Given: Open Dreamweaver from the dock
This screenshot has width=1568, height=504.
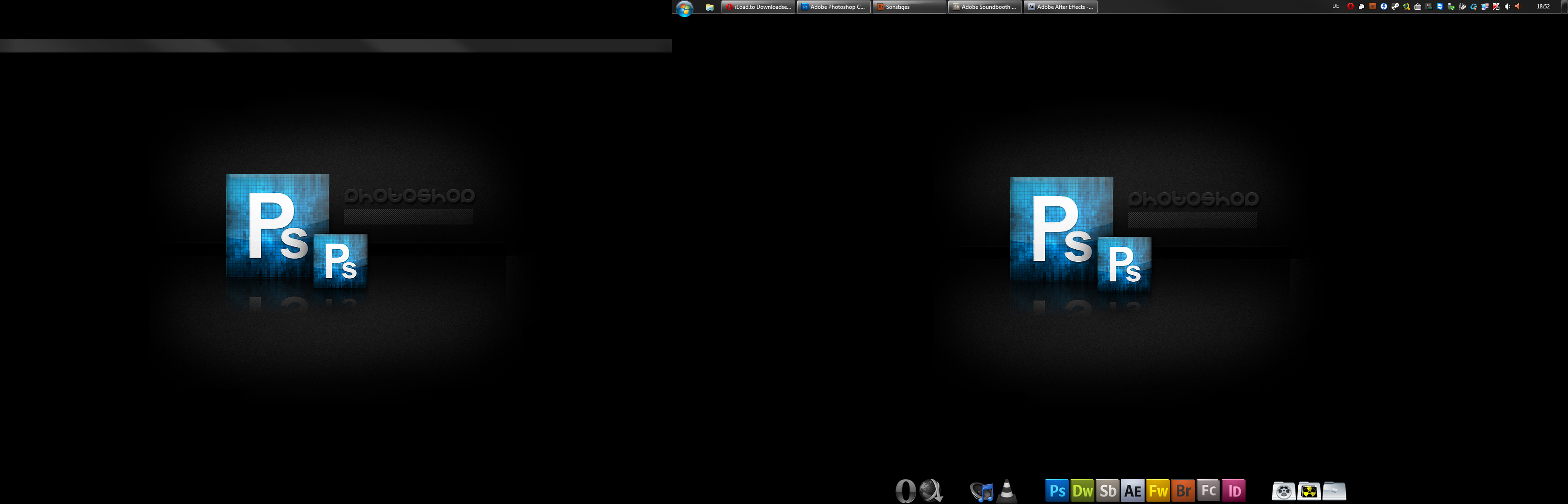Looking at the screenshot, I should pyautogui.click(x=1082, y=490).
